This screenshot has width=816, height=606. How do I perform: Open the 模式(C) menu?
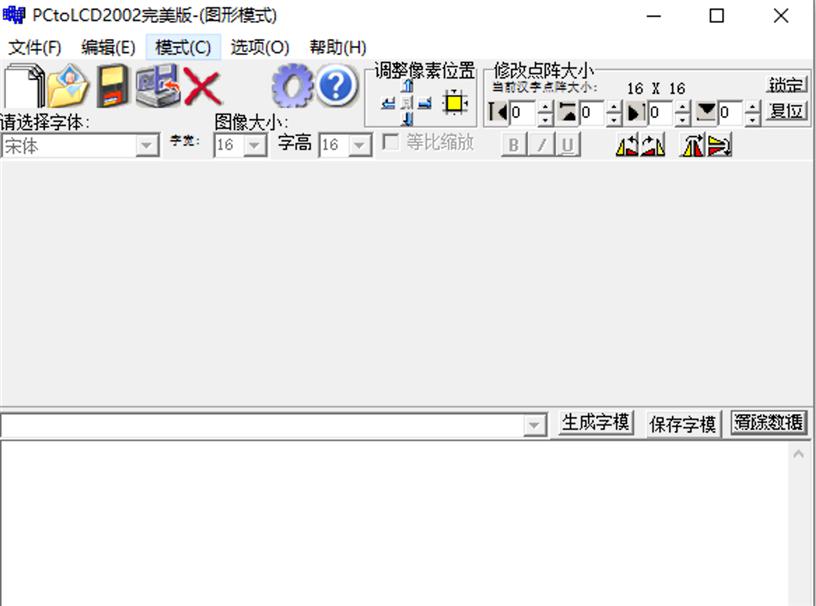183,47
